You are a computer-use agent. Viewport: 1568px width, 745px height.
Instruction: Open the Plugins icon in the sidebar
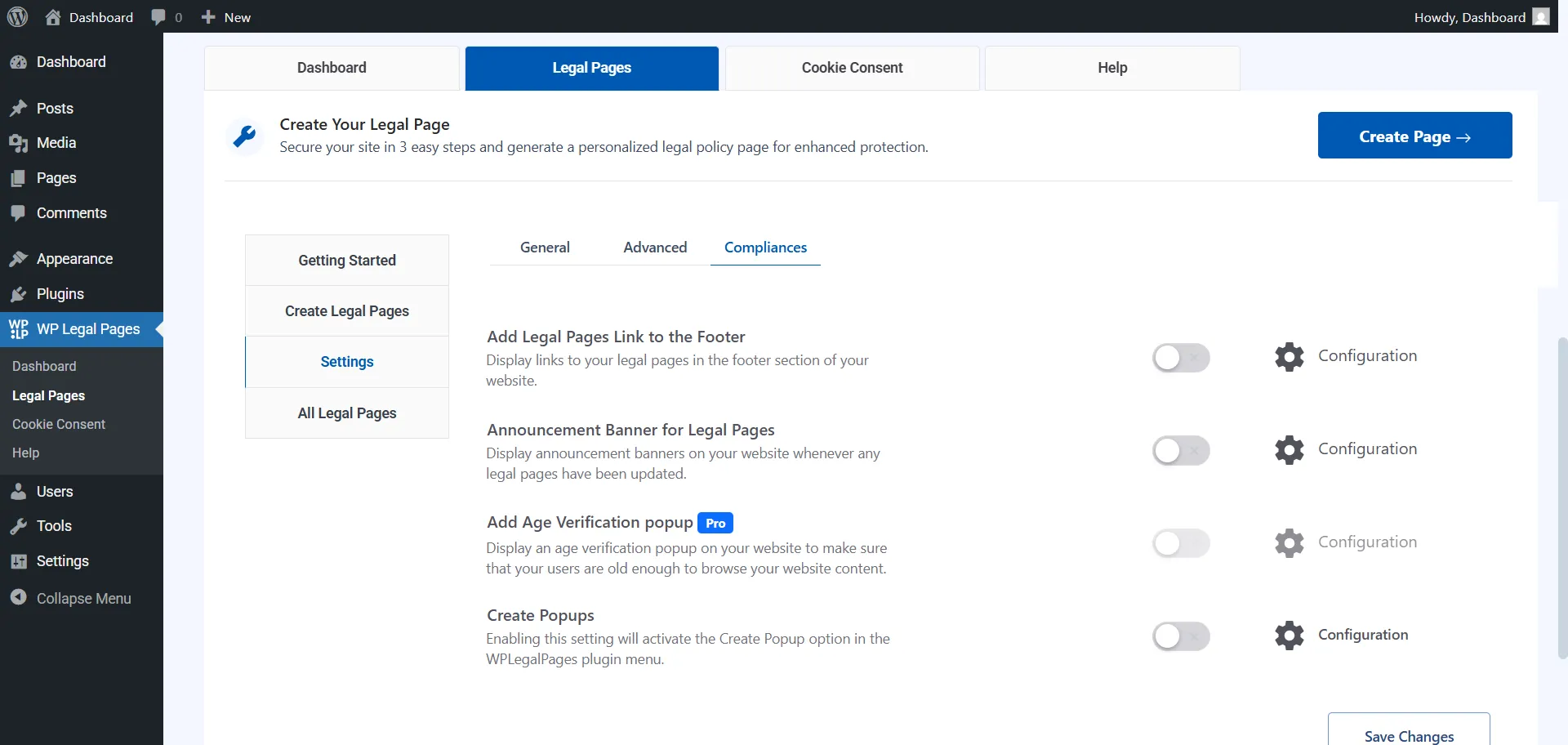pos(19,294)
